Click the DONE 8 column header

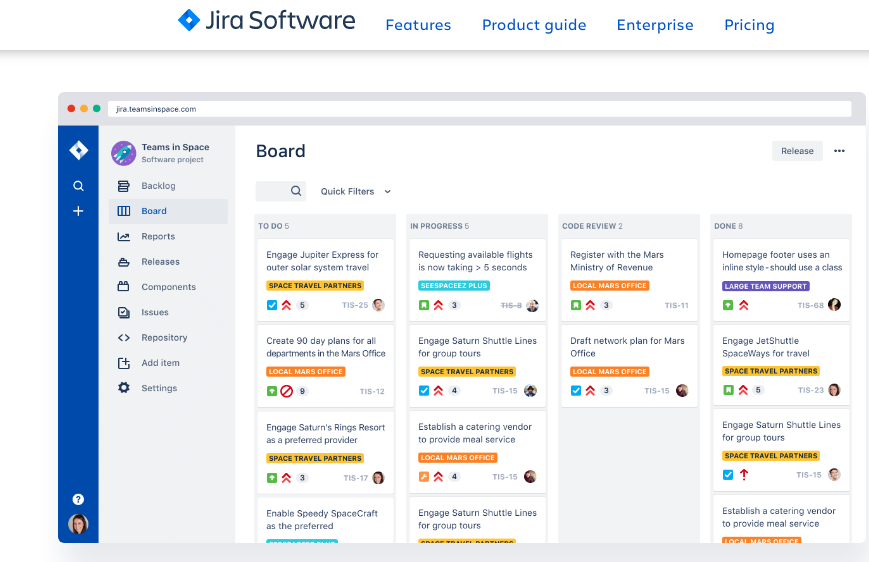728,226
